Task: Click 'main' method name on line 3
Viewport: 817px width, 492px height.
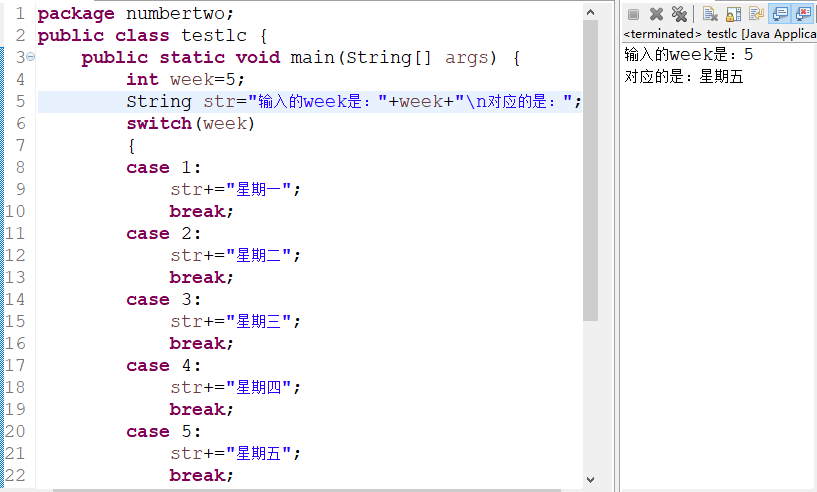Action: tap(312, 57)
